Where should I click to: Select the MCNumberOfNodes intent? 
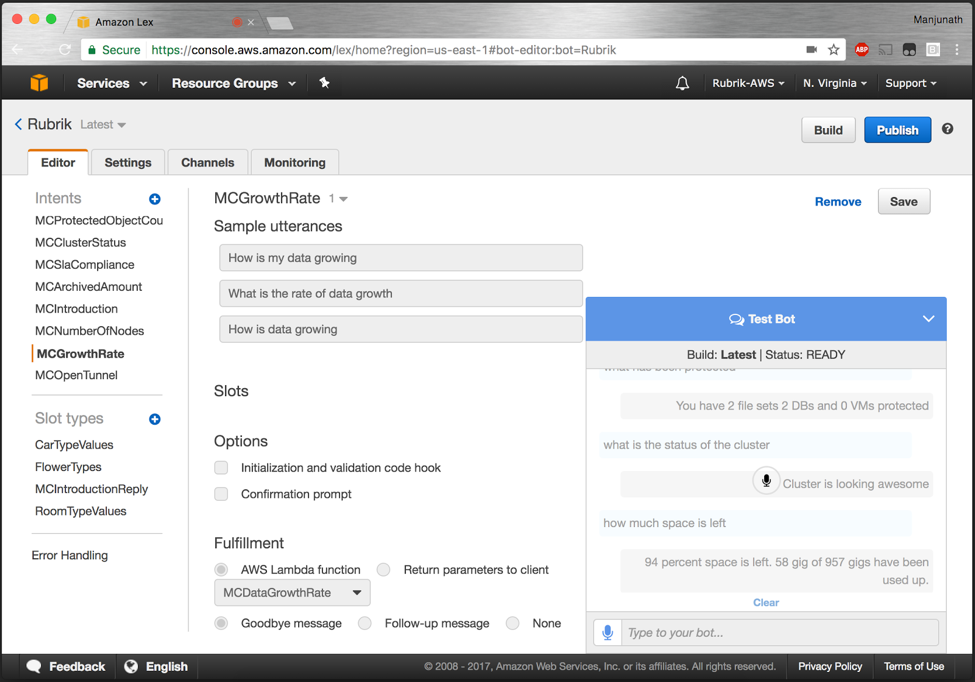pyautogui.click(x=90, y=331)
